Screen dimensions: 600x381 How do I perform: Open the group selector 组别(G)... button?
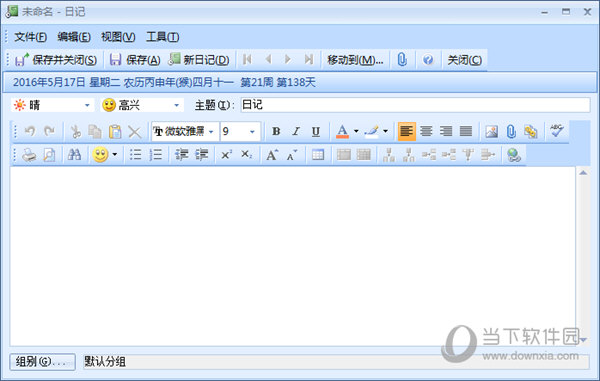point(42,361)
